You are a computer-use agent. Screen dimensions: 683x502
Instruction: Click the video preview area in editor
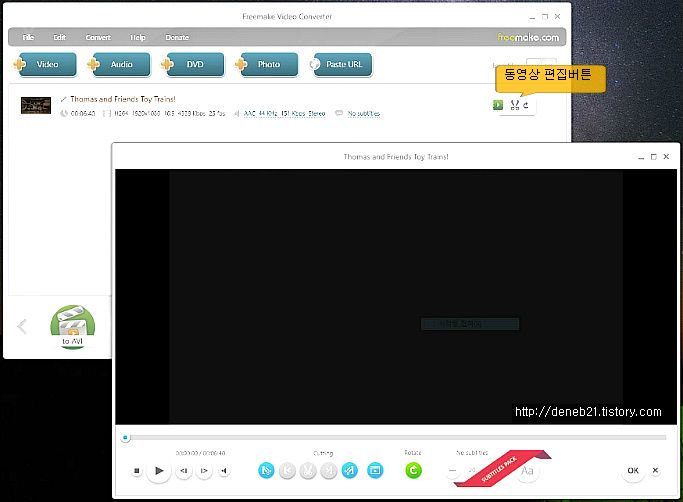click(396, 297)
